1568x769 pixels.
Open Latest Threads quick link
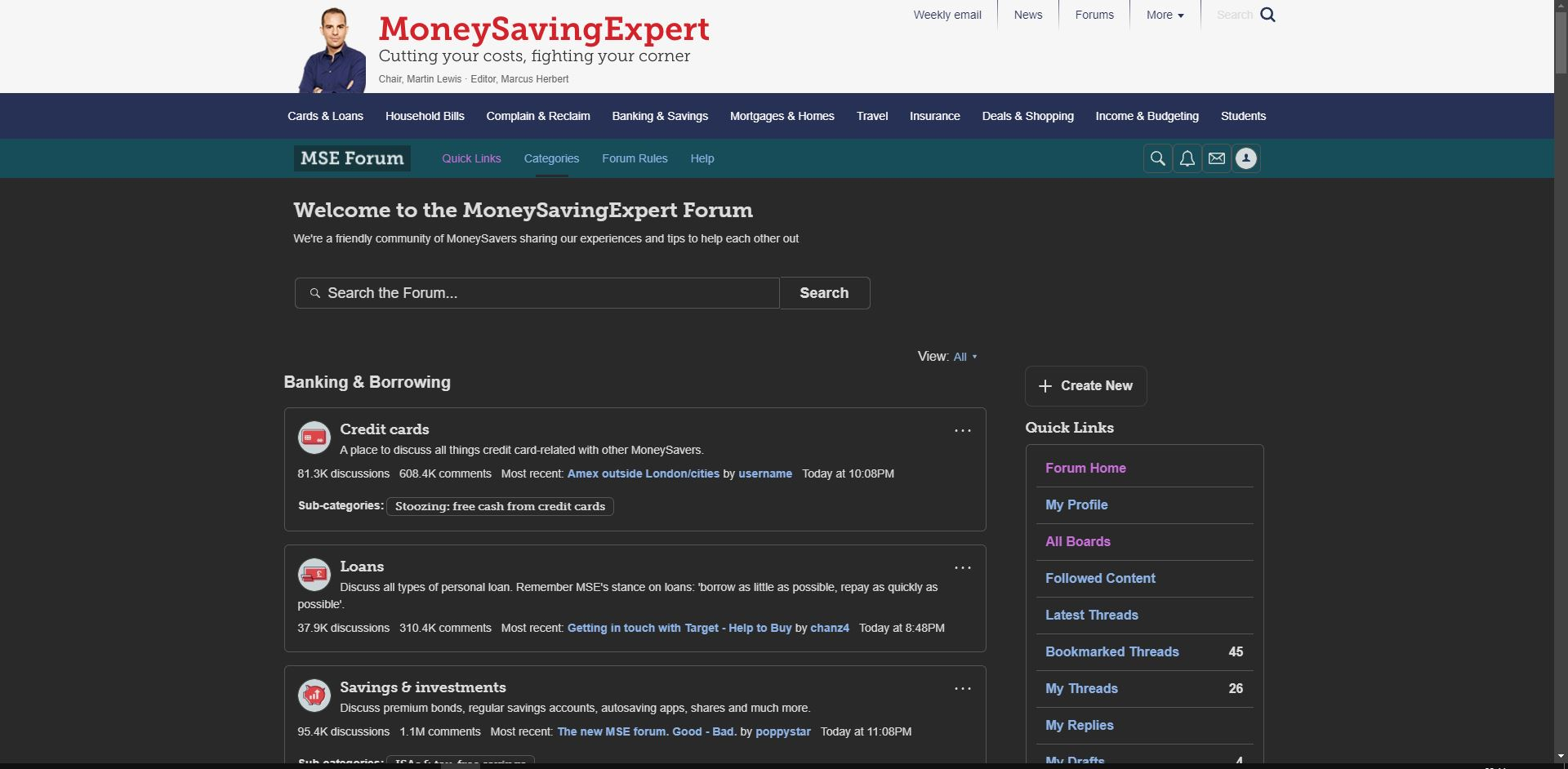[1092, 615]
